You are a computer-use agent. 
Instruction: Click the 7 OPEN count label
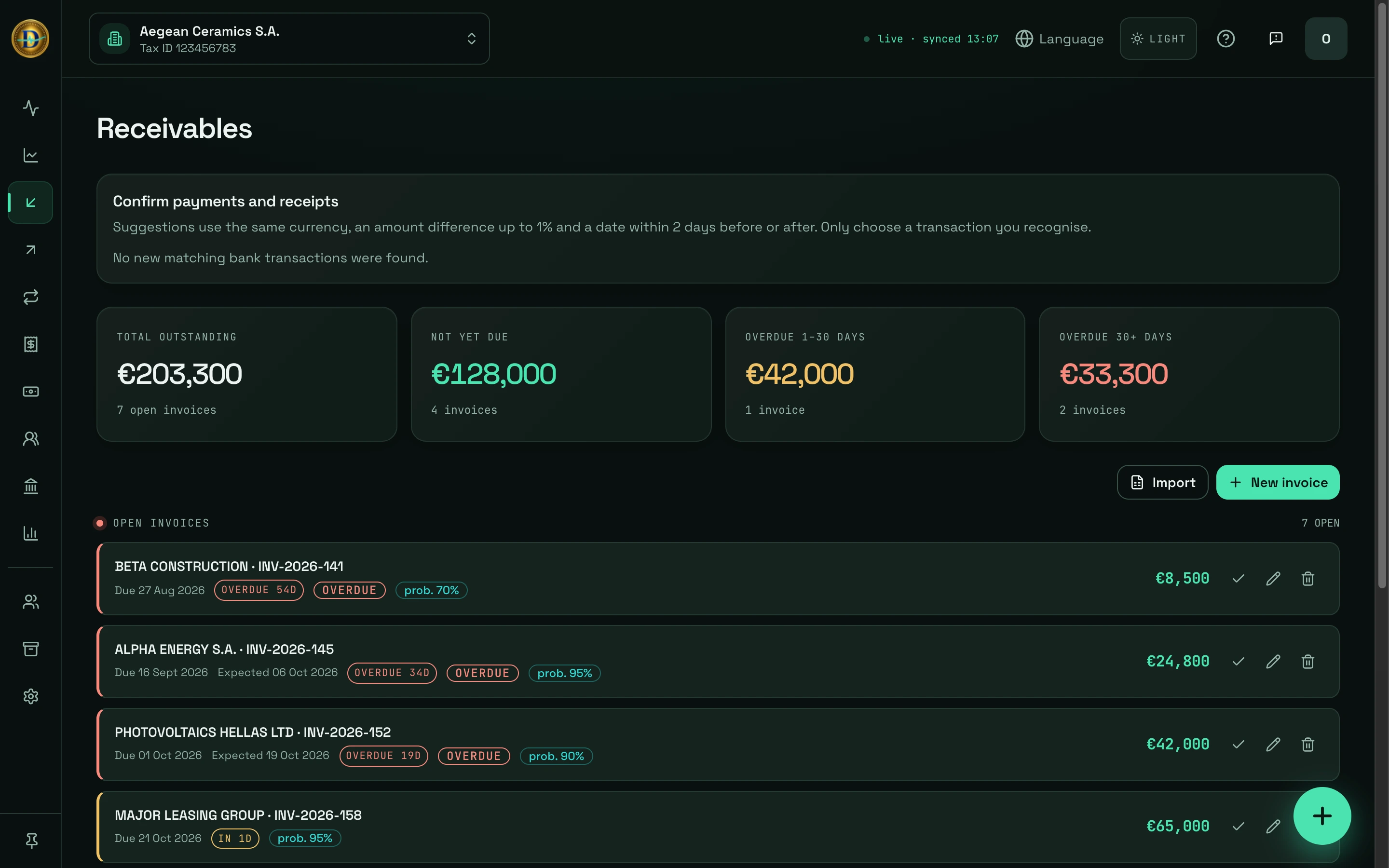pyautogui.click(x=1320, y=523)
